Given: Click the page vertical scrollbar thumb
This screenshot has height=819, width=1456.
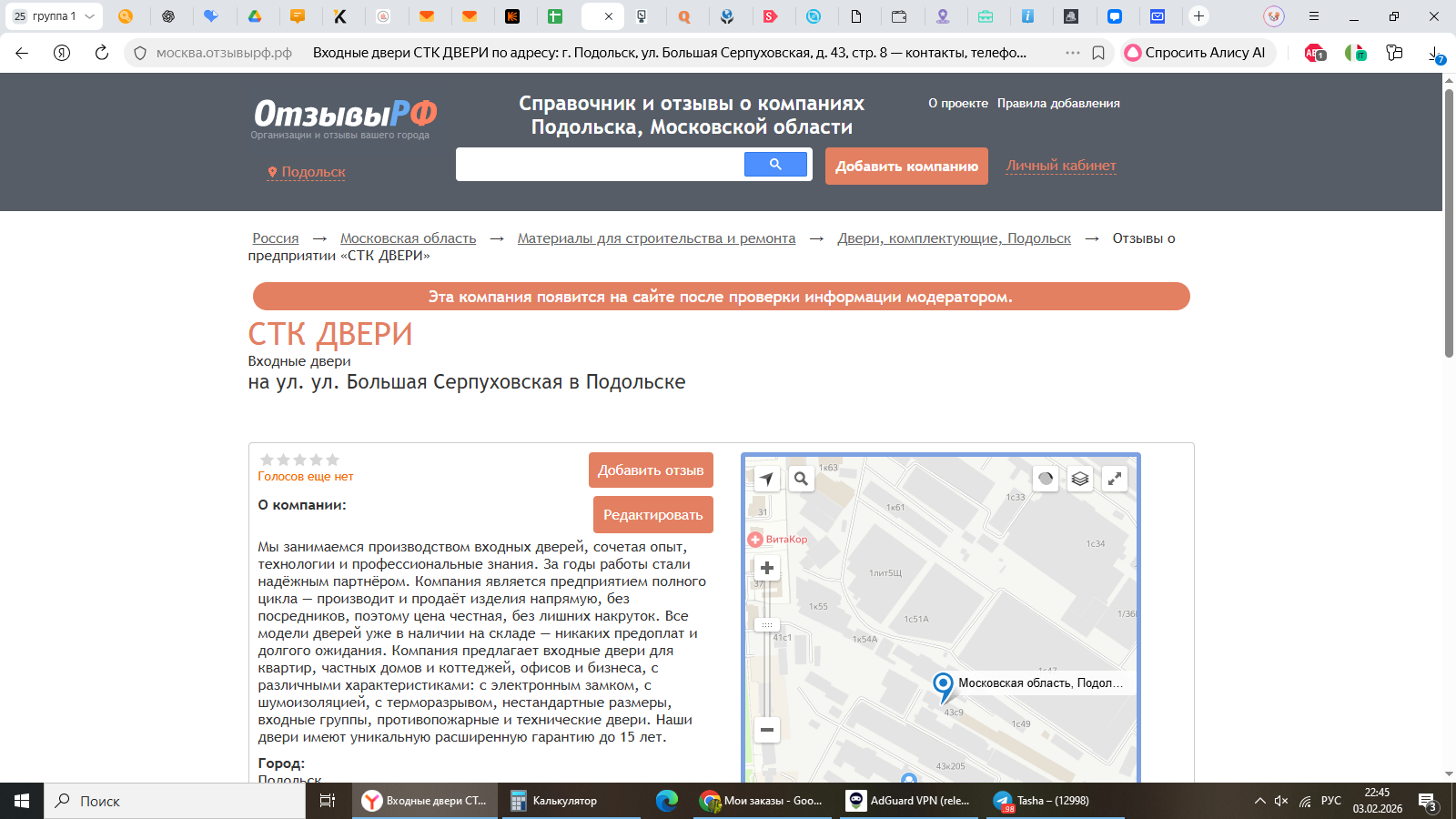Looking at the screenshot, I should point(1449,223).
